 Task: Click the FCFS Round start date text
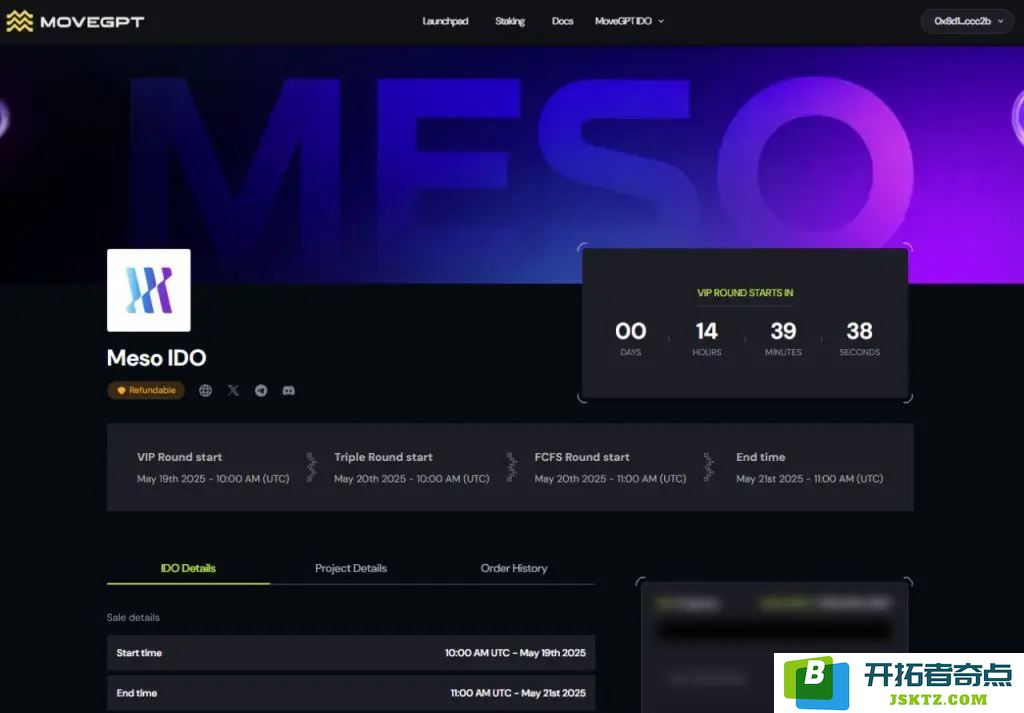tap(610, 479)
